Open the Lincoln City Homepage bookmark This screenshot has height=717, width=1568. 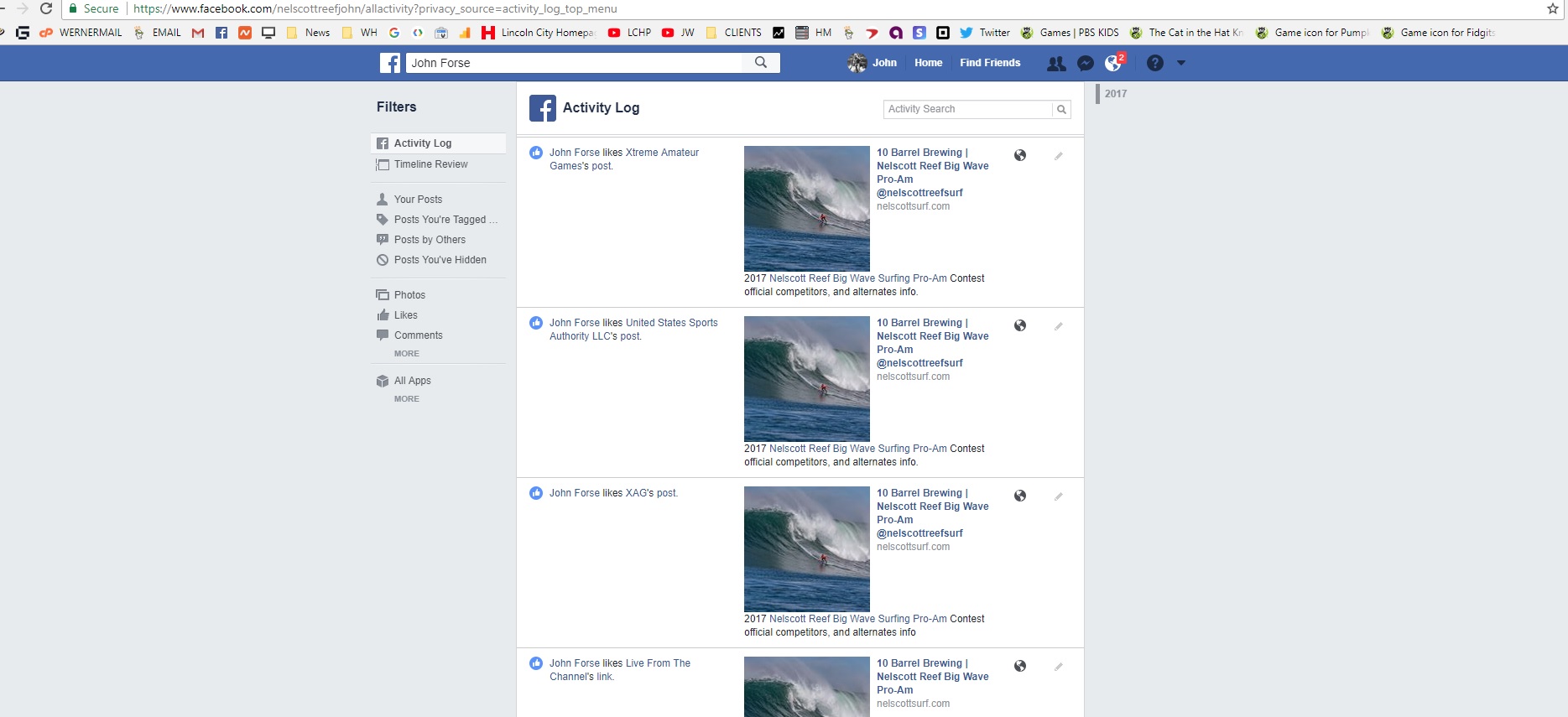point(539,33)
